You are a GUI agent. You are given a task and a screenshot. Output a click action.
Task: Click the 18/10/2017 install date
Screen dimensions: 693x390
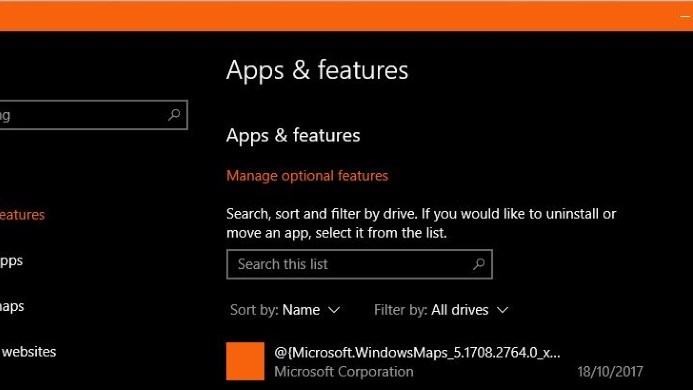pyautogui.click(x=610, y=372)
